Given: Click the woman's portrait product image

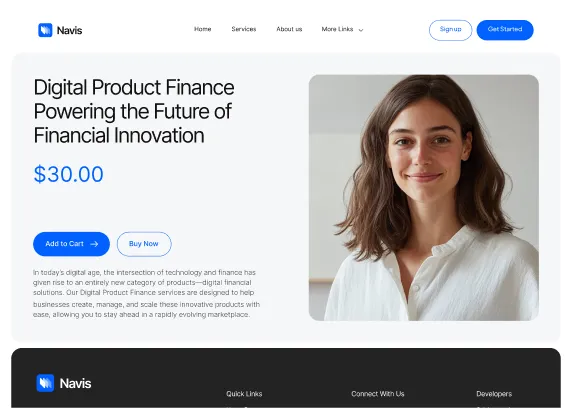Looking at the screenshot, I should (424, 198).
